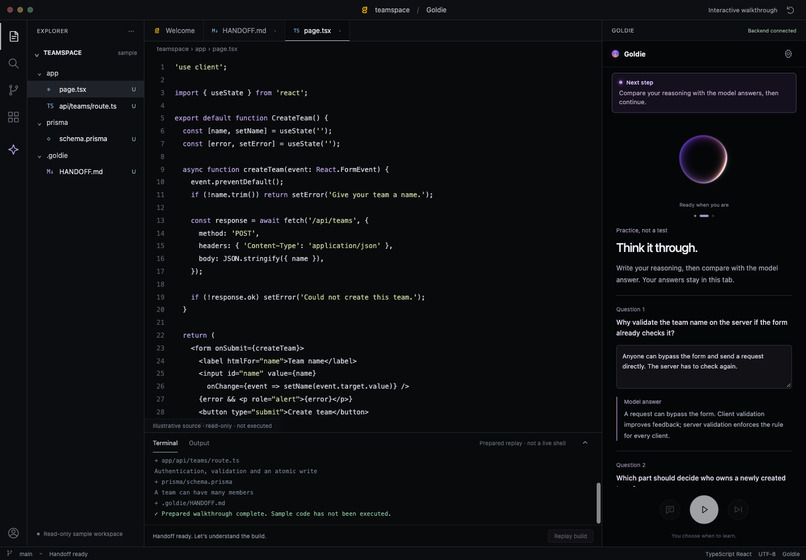Open the Extensions grid icon
The image size is (806, 560).
point(13,117)
